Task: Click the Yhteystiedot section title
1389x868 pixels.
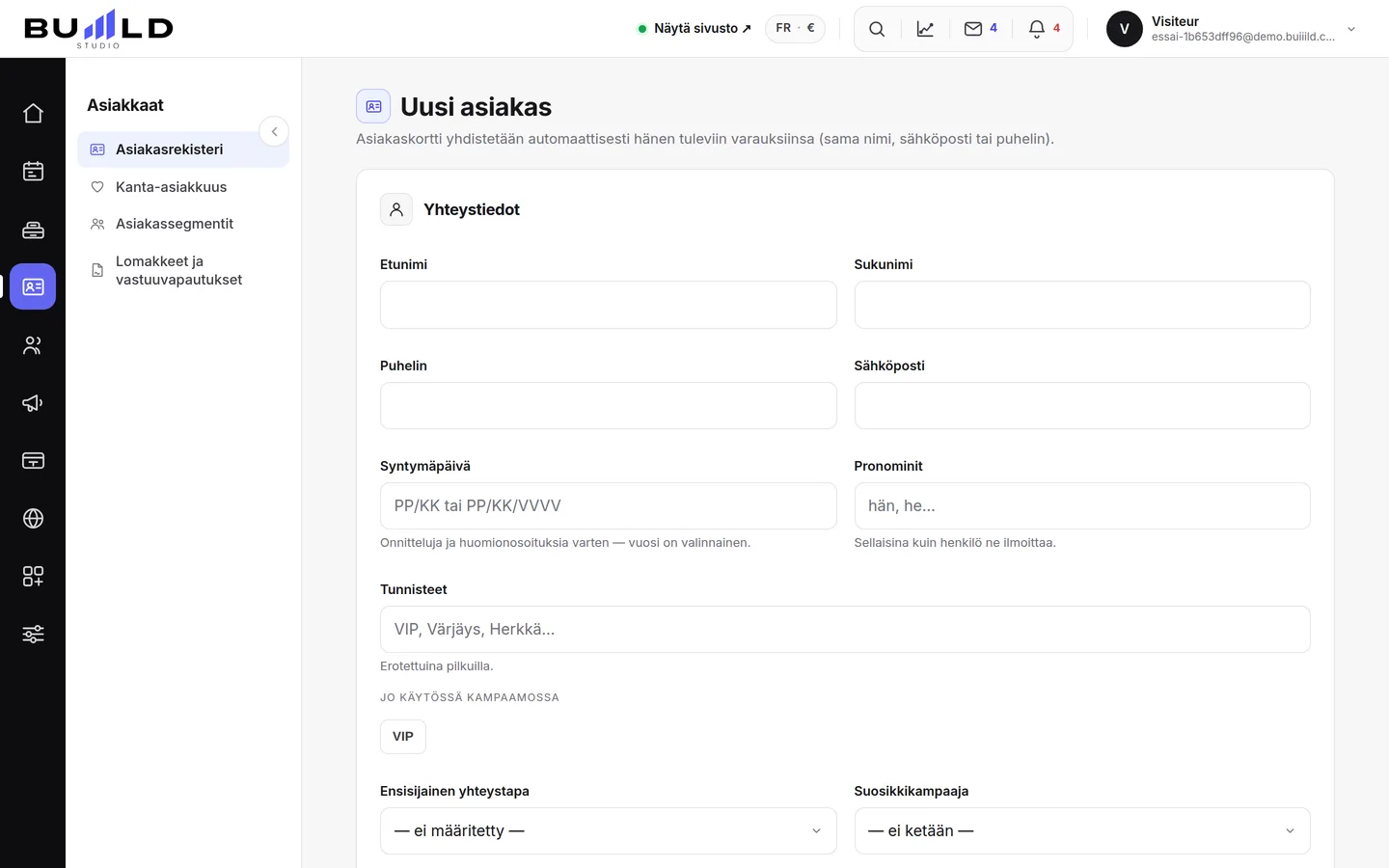Action: pyautogui.click(x=472, y=209)
